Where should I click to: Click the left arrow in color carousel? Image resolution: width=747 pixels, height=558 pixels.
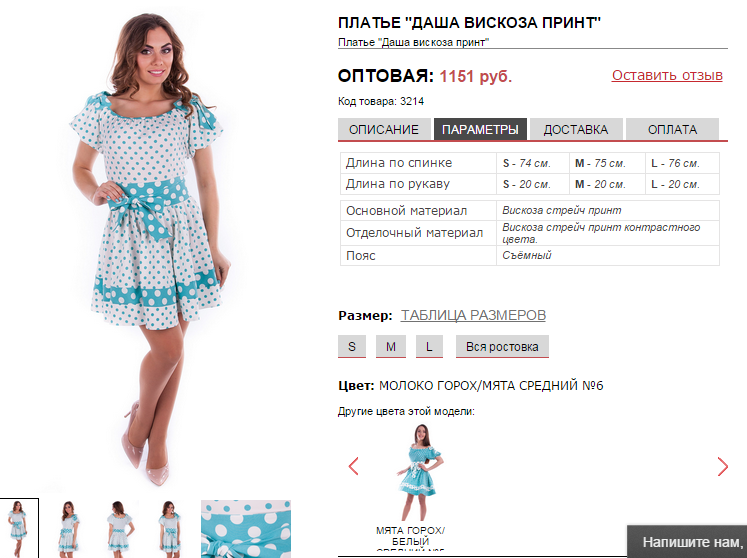(x=353, y=466)
